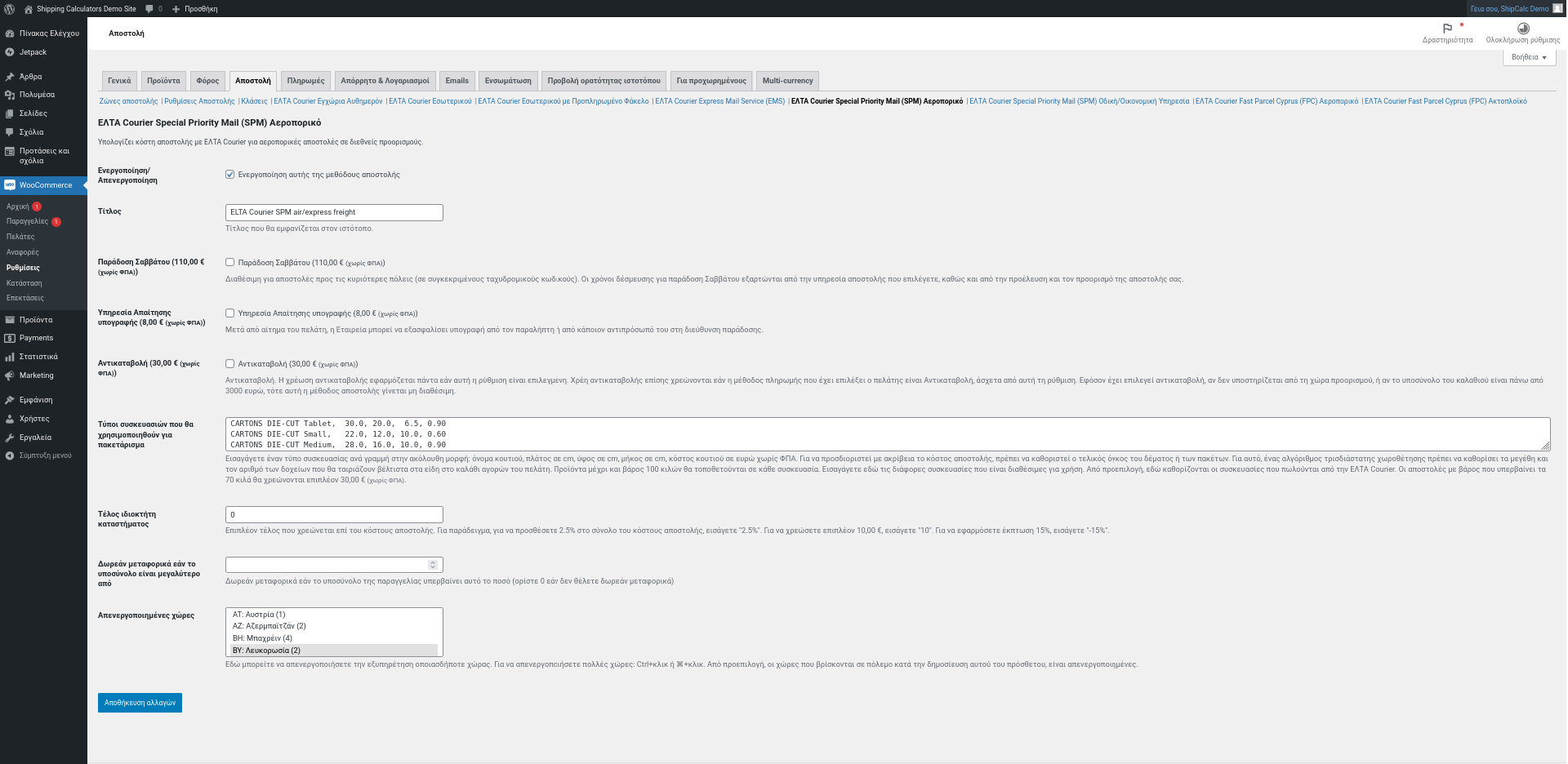The width and height of the screenshot is (1568, 764).
Task: Open Αναφορές in WooCommerce submenu
Action: click(x=23, y=252)
